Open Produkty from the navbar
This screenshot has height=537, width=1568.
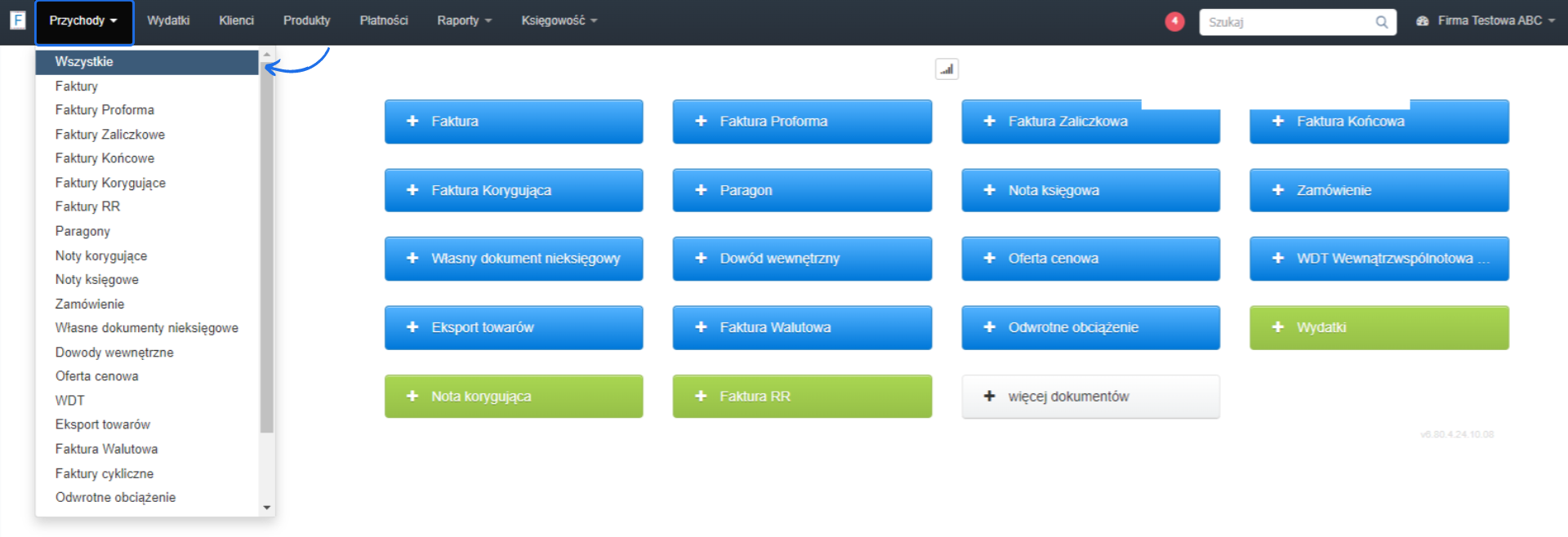(x=306, y=21)
